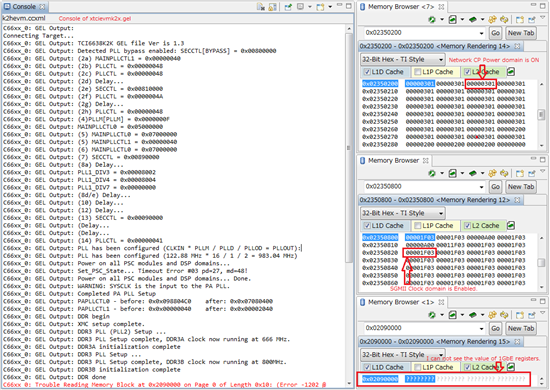Open the Console Open Console dropdown arrow
Viewport: 550px width, 390px height.
coord(330,7)
